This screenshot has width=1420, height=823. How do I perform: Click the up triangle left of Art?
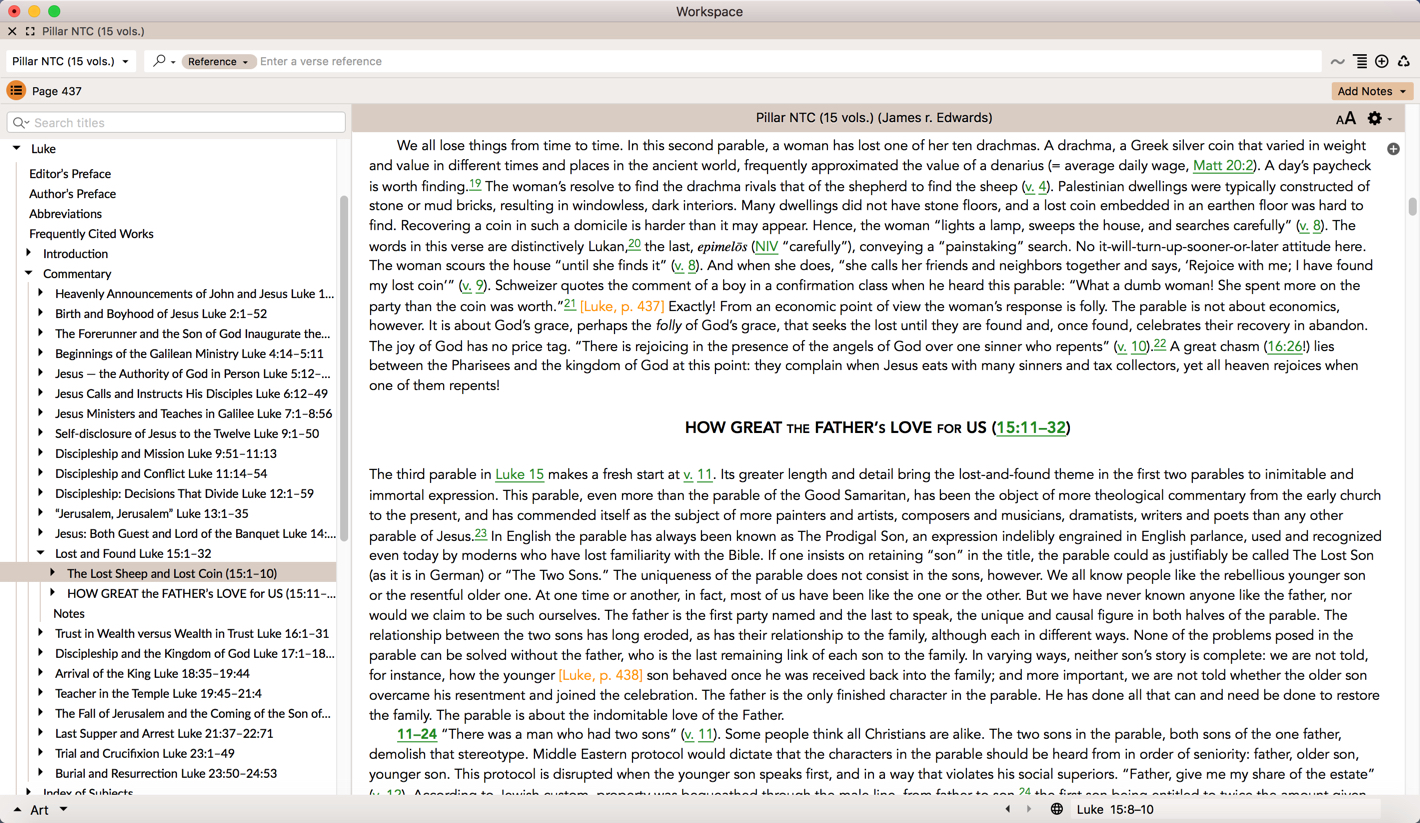pyautogui.click(x=17, y=810)
